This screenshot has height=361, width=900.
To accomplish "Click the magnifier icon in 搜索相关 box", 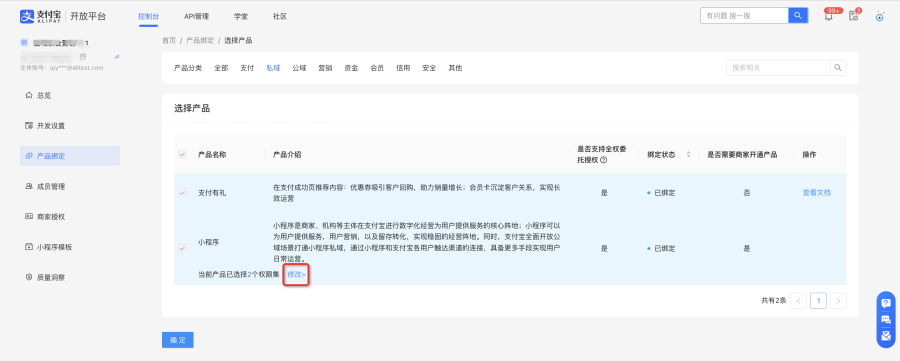I will click(x=838, y=68).
